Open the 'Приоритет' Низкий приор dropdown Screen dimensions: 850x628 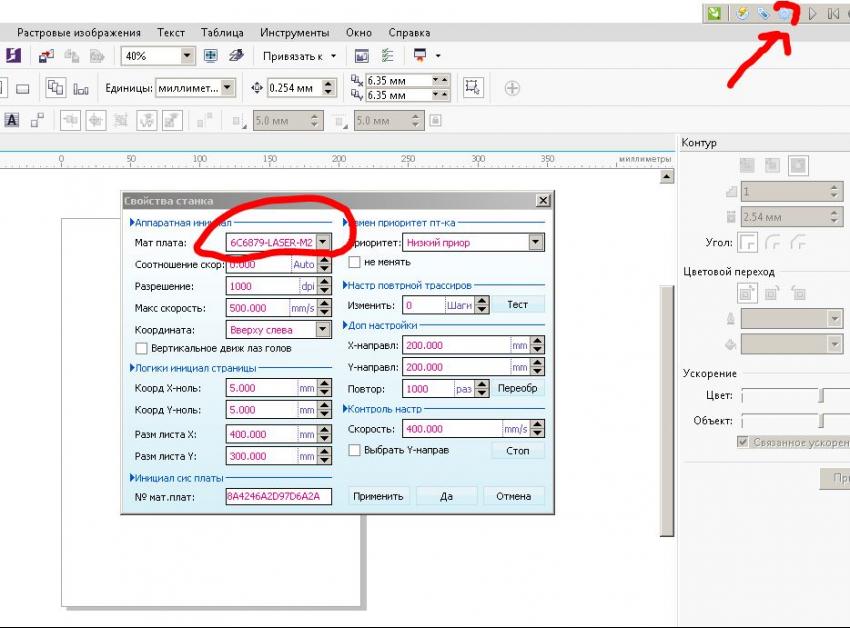coord(536,242)
